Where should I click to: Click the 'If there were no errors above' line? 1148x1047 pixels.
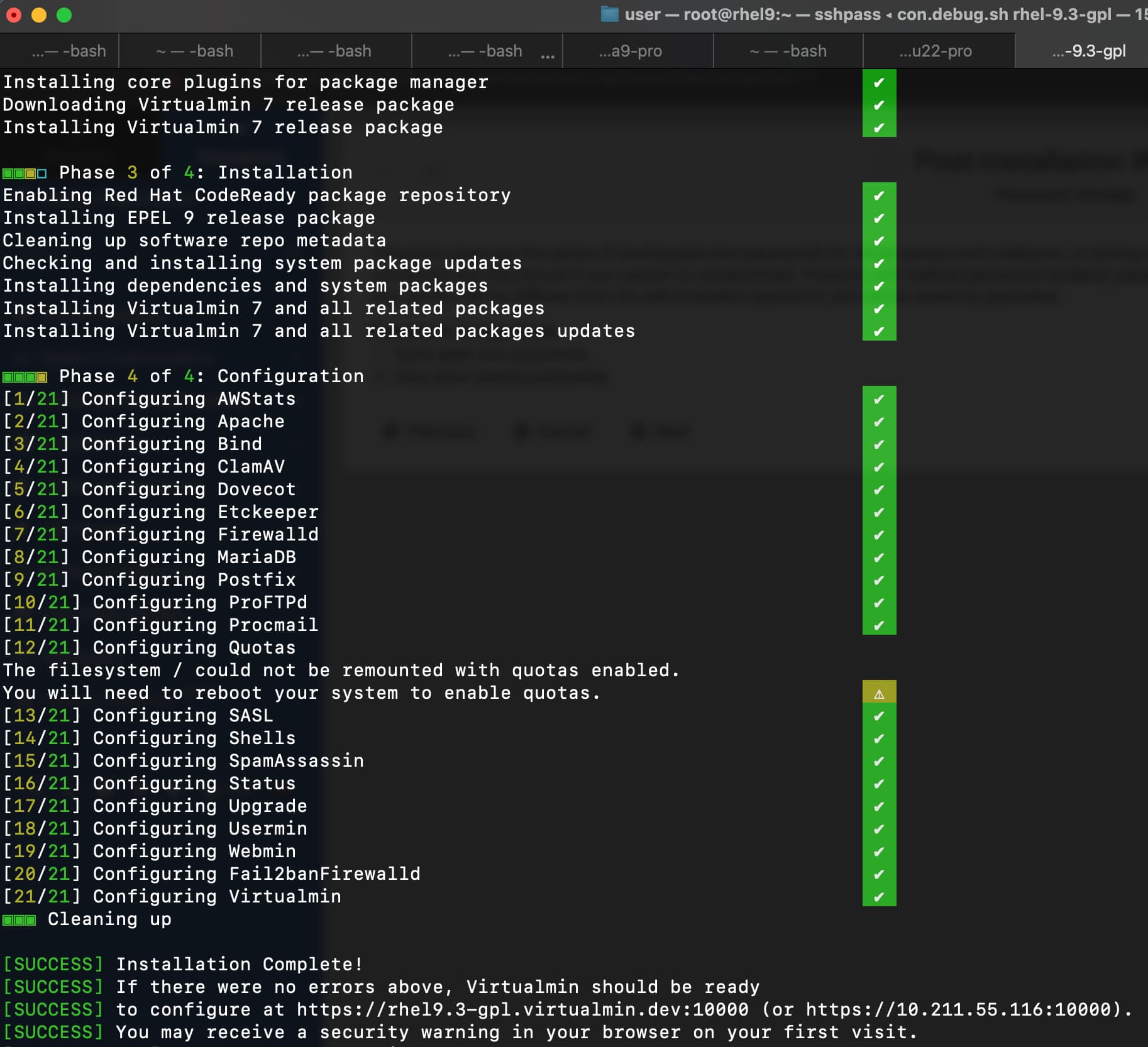click(381, 987)
